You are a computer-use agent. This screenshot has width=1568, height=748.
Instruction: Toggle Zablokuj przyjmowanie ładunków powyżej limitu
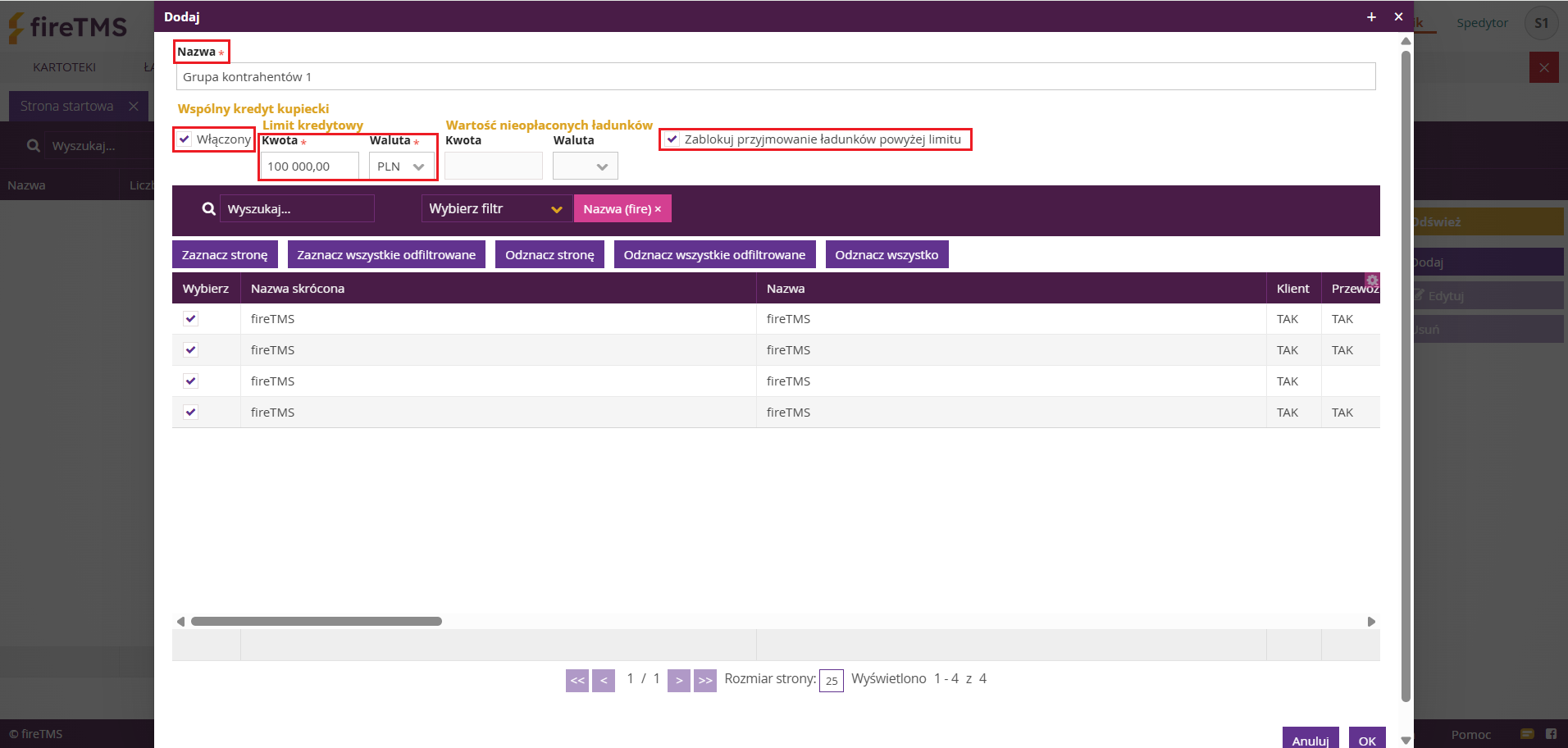click(x=672, y=139)
